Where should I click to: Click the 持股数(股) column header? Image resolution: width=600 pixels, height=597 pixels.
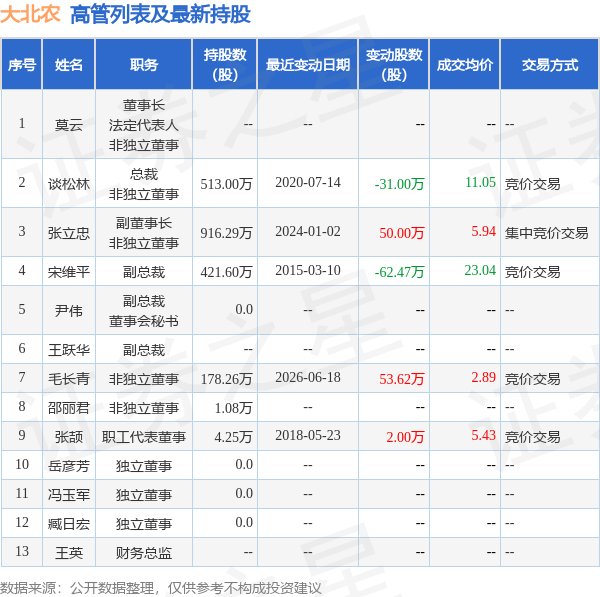point(225,65)
